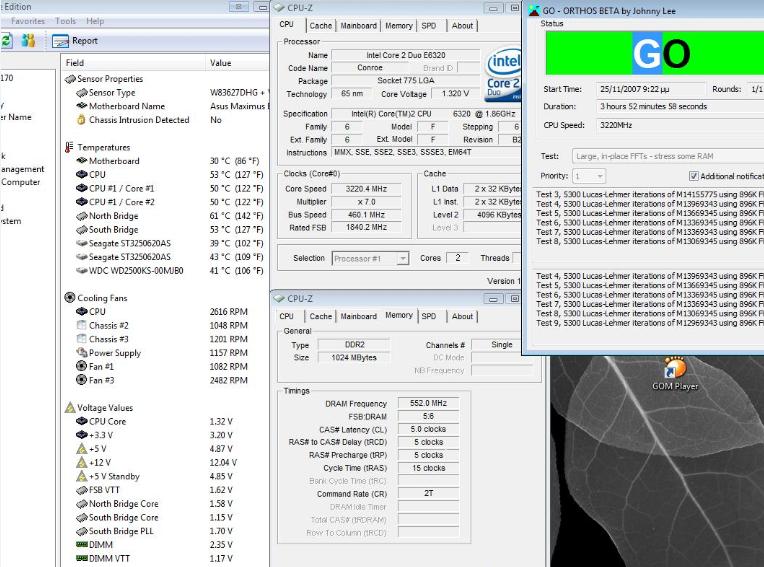Click the users icon in Everest toolbar

coord(28,41)
